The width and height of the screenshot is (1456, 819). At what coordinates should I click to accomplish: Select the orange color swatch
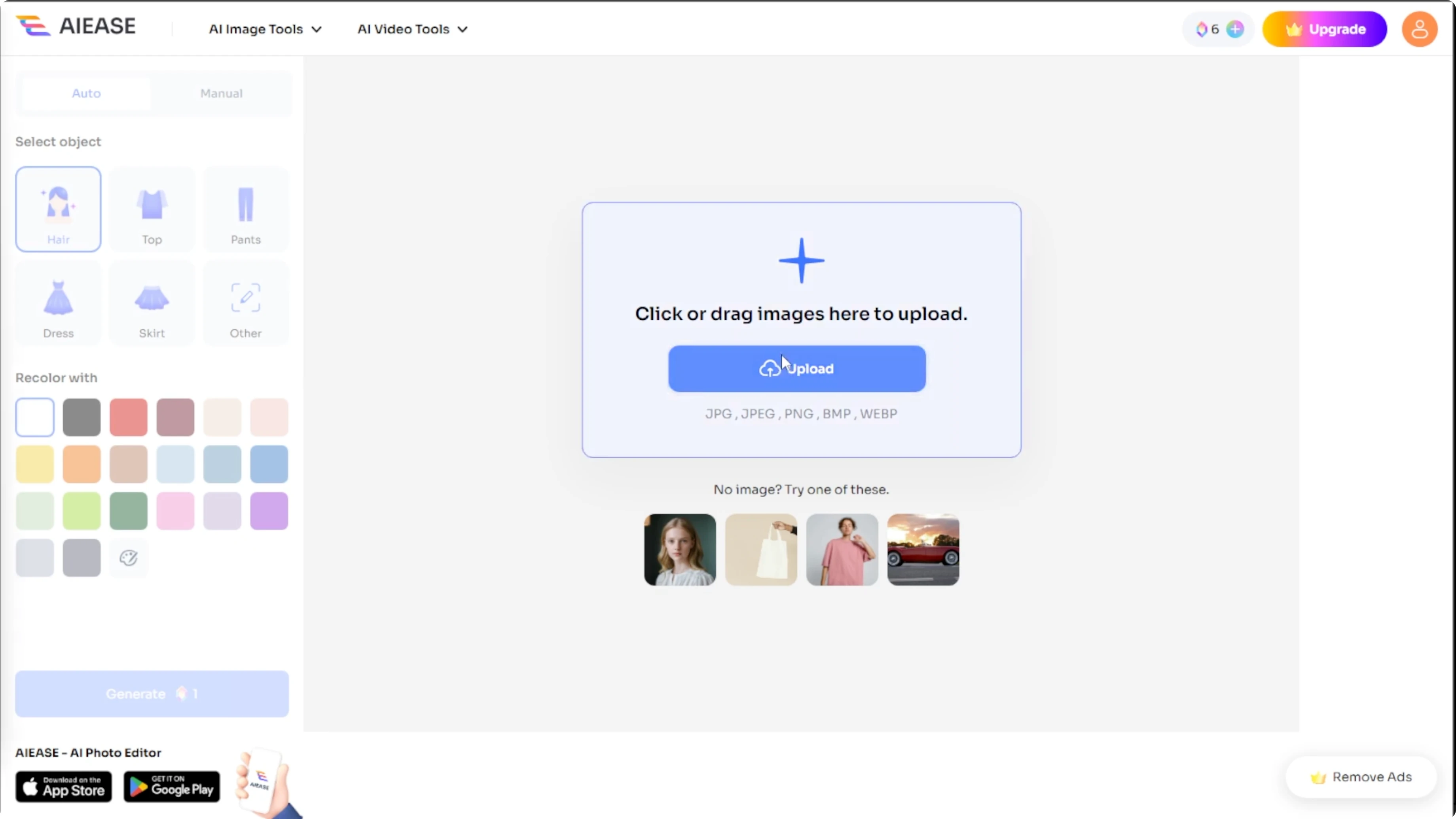point(82,464)
